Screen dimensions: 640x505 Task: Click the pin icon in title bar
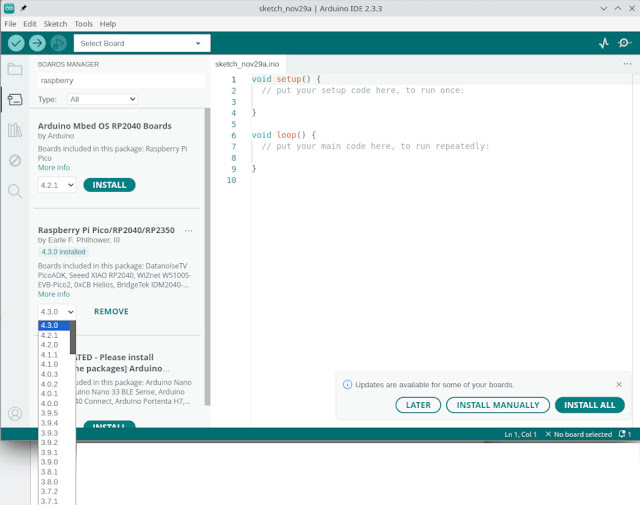(x=24, y=8)
